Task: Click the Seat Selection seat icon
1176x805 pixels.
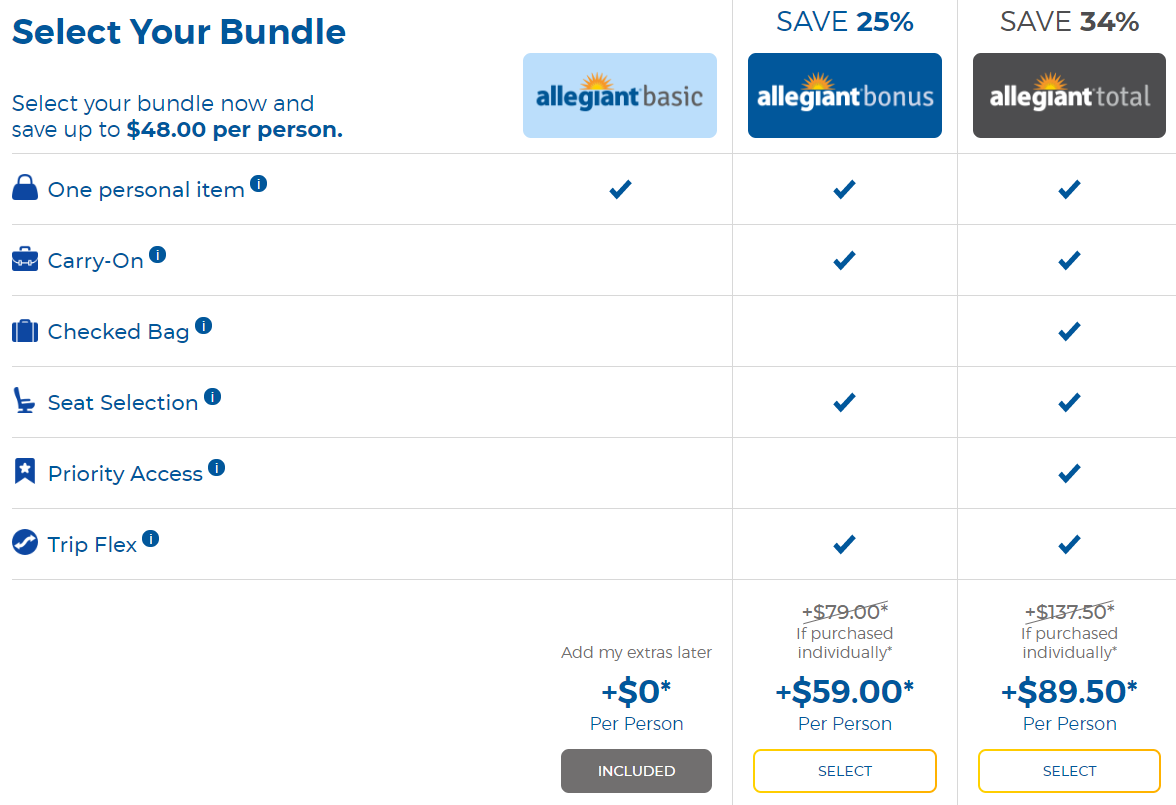Action: point(24,401)
